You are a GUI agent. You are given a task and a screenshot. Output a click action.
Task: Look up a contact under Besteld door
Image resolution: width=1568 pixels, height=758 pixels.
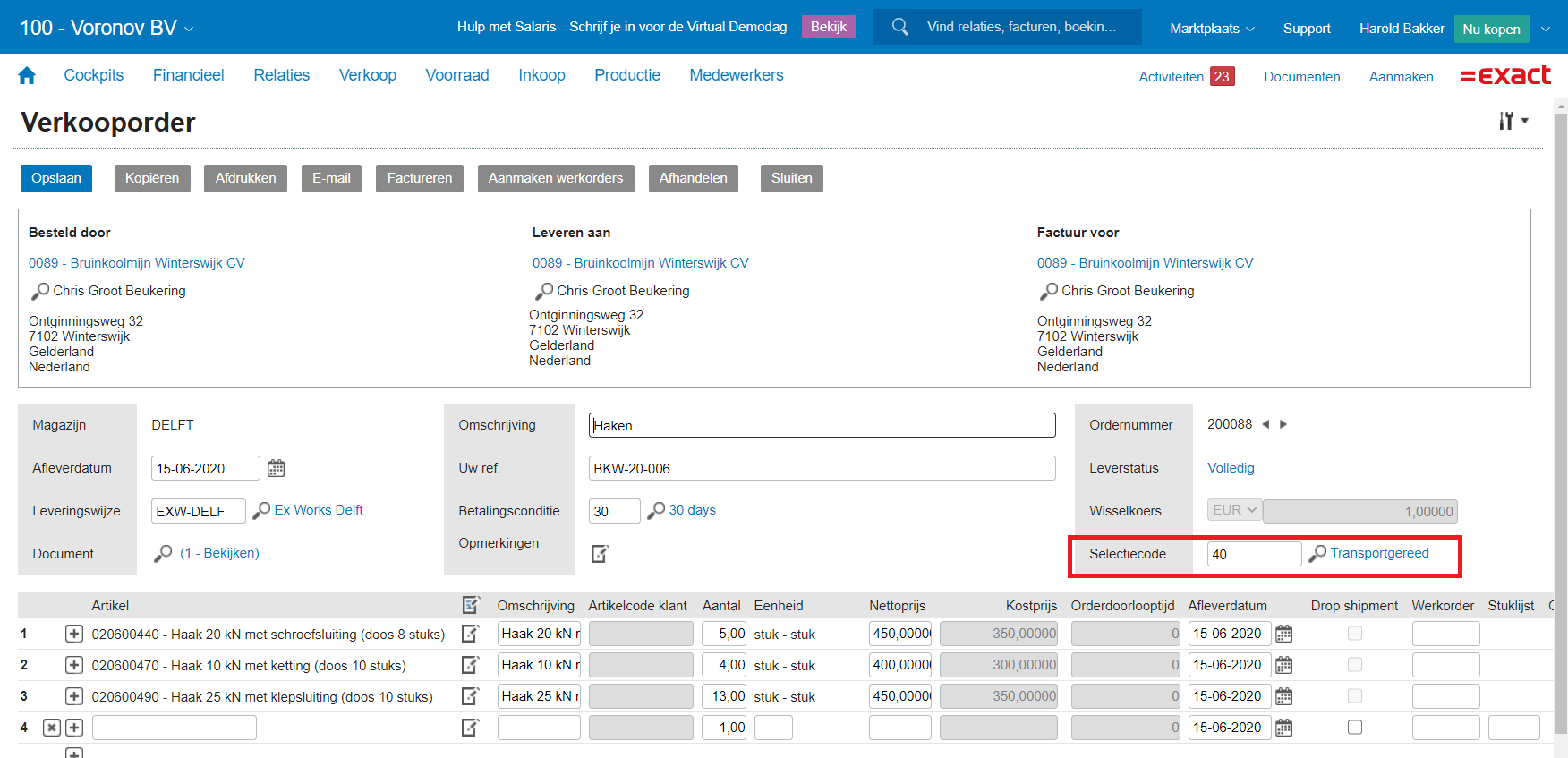pos(40,292)
